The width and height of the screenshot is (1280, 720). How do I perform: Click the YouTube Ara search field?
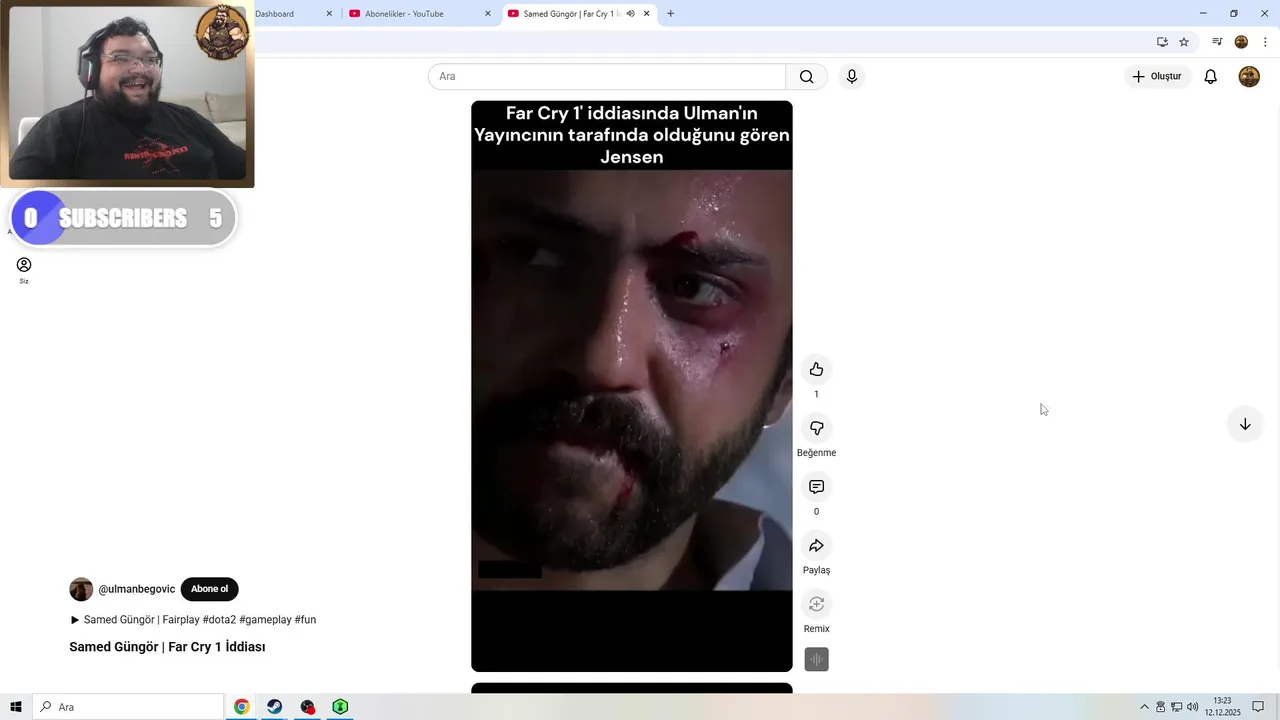point(607,77)
